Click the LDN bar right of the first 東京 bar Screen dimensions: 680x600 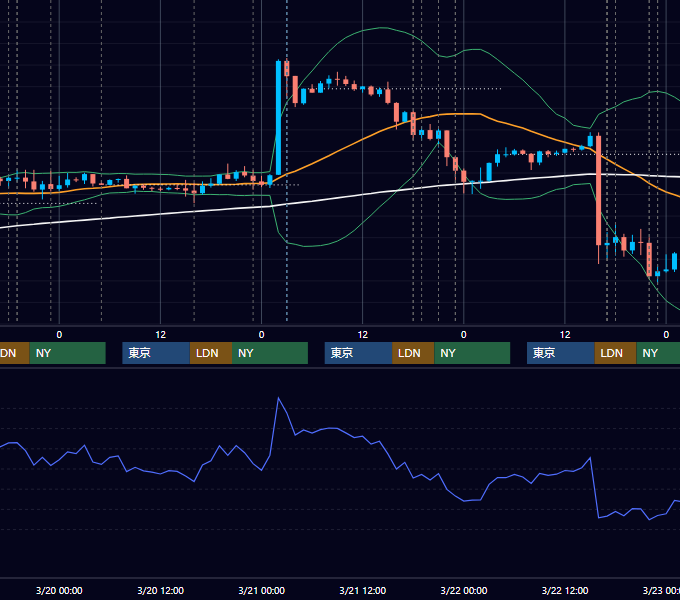(211, 353)
